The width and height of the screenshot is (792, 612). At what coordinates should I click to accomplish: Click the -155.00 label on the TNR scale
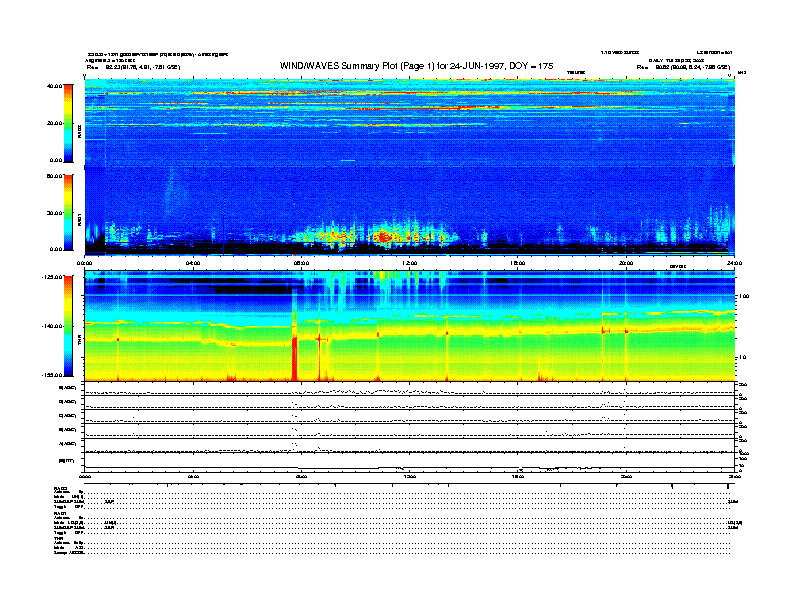tap(53, 375)
